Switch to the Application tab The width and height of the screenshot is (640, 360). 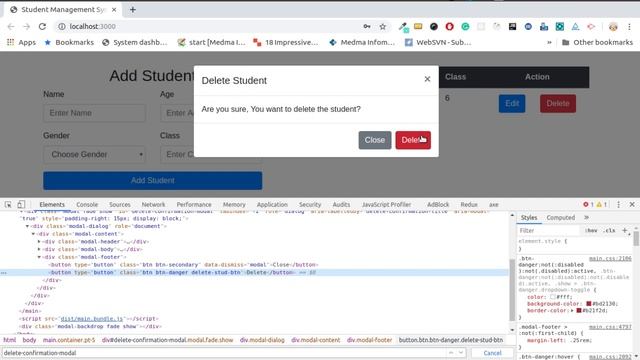[272, 204]
